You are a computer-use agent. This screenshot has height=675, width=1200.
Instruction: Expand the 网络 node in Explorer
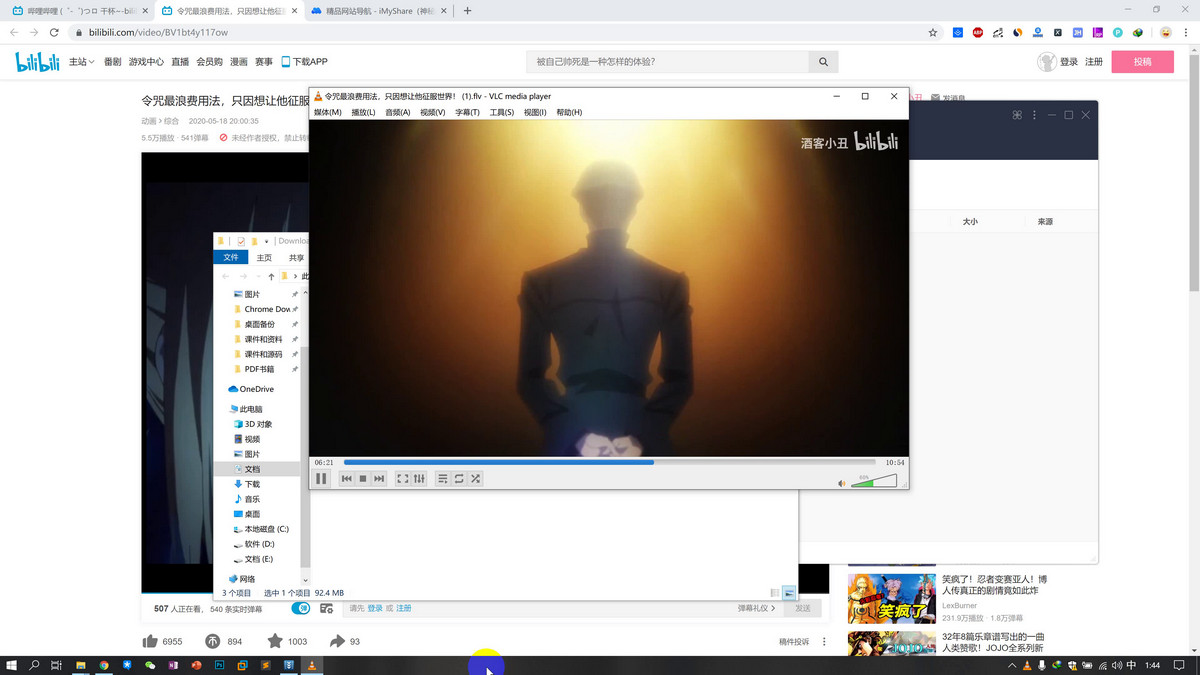[224, 579]
